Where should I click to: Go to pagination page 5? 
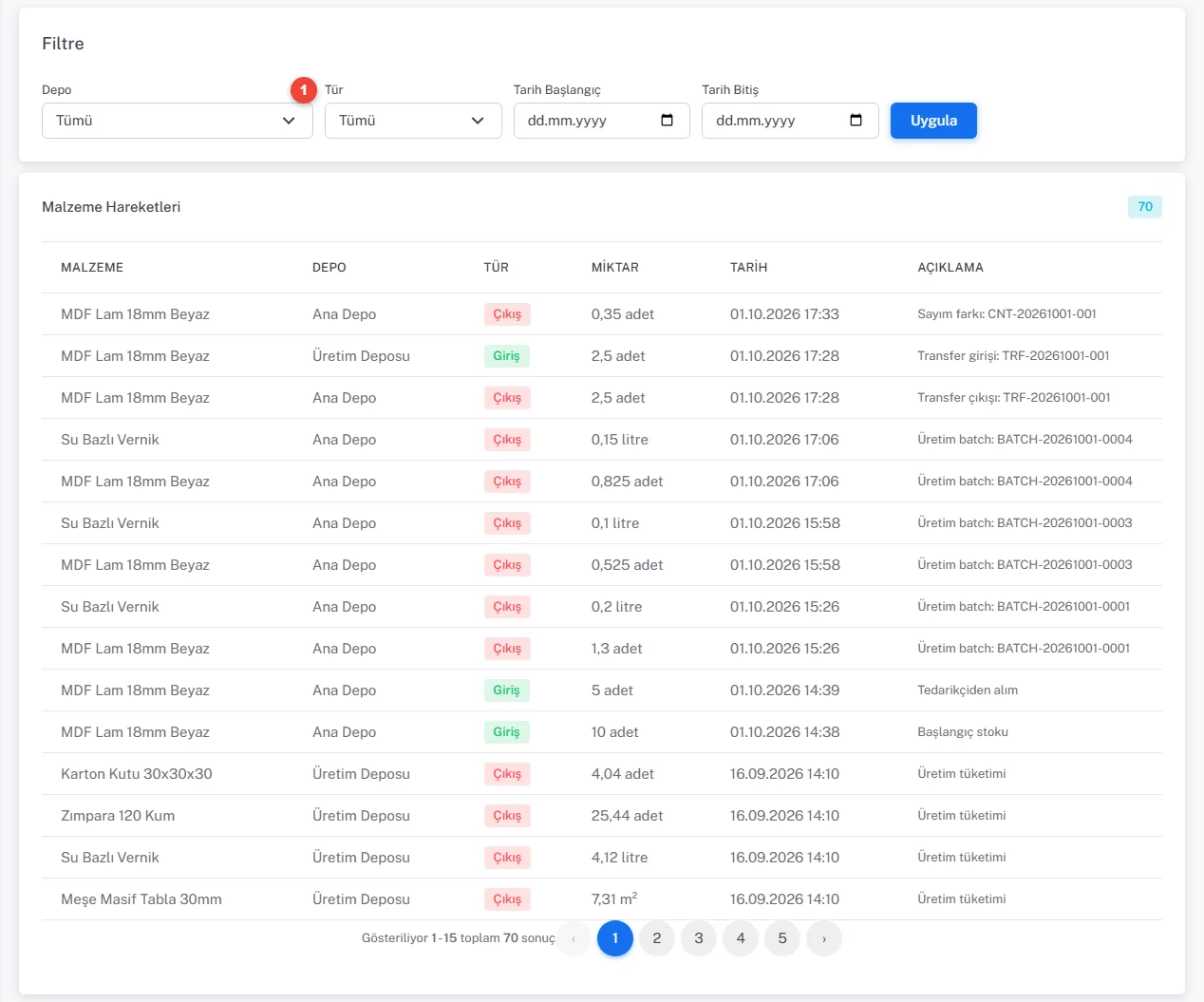click(x=782, y=938)
